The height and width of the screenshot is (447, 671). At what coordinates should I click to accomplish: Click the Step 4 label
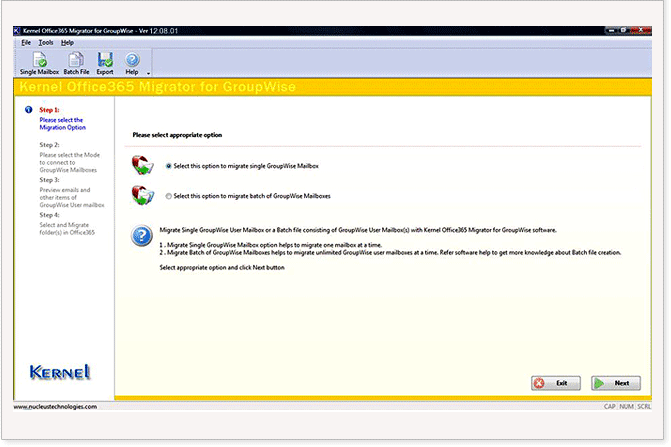click(x=49, y=215)
